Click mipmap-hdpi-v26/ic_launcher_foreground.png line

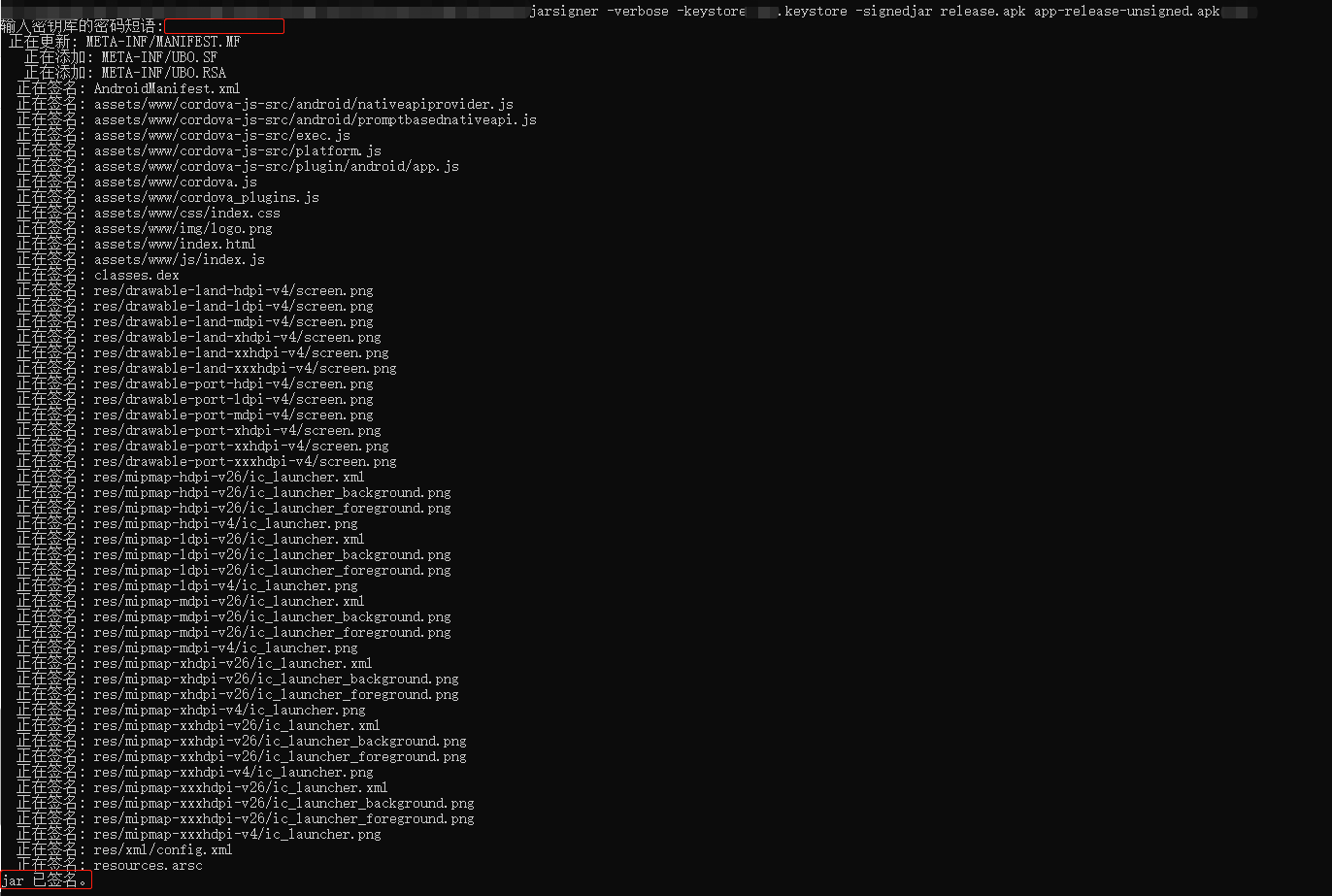(x=233, y=508)
